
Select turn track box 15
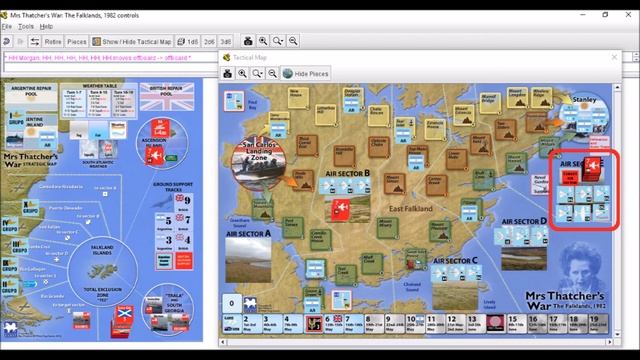516,323
